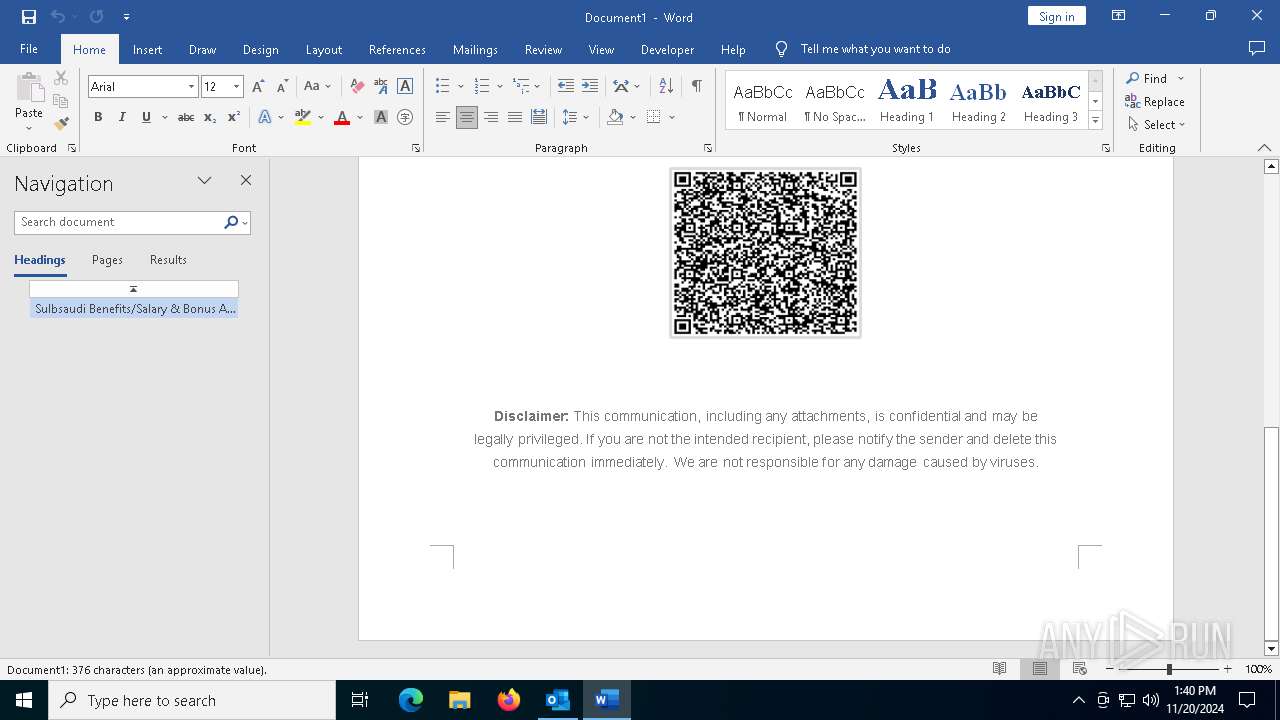1280x720 pixels.
Task: Increase paragraph indent
Action: tap(590, 87)
